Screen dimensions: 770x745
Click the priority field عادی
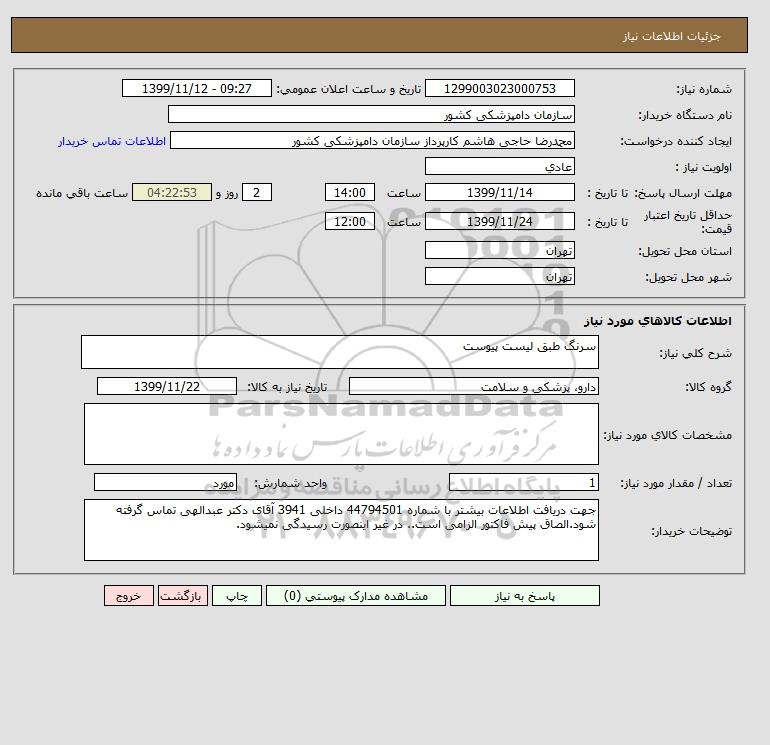pyautogui.click(x=499, y=166)
